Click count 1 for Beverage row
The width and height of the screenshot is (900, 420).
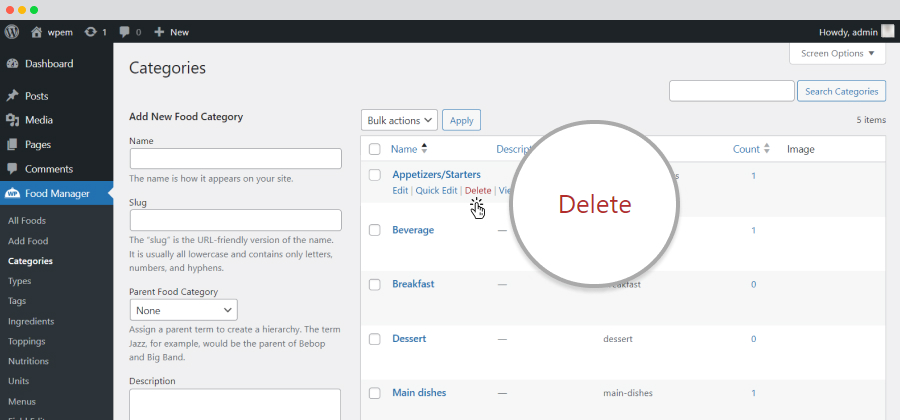(754, 230)
